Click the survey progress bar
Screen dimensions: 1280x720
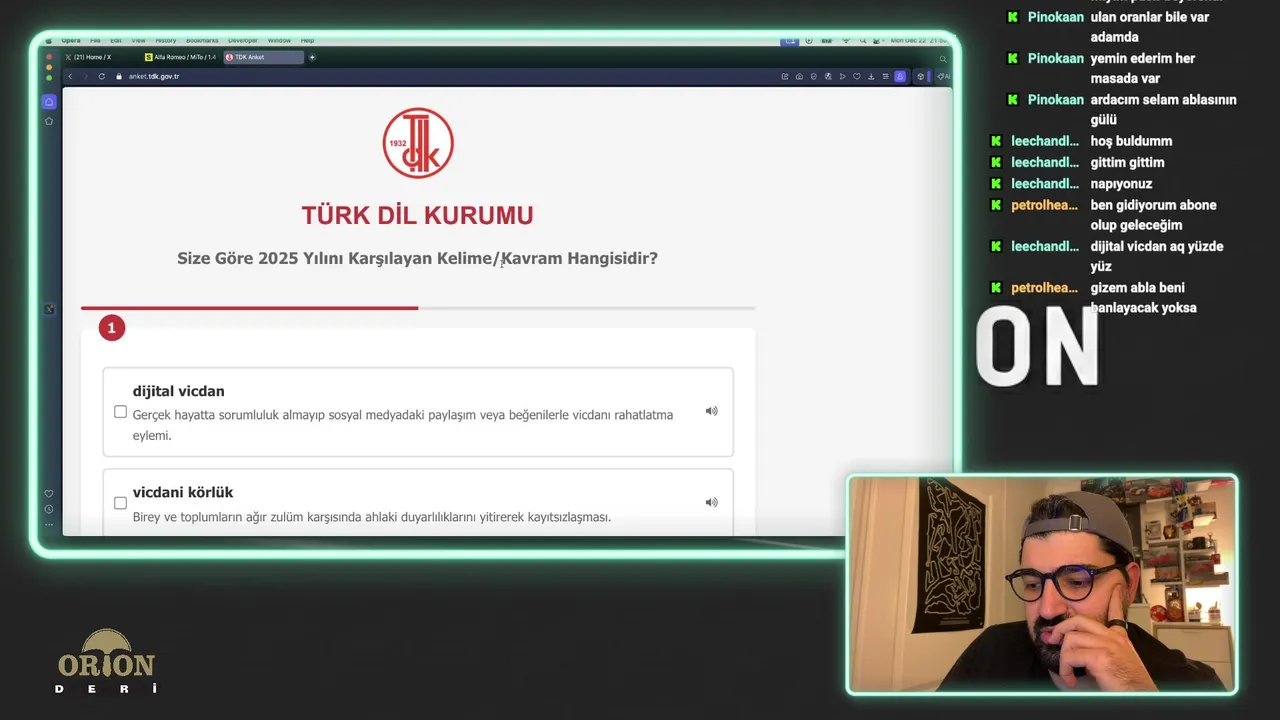pos(418,308)
